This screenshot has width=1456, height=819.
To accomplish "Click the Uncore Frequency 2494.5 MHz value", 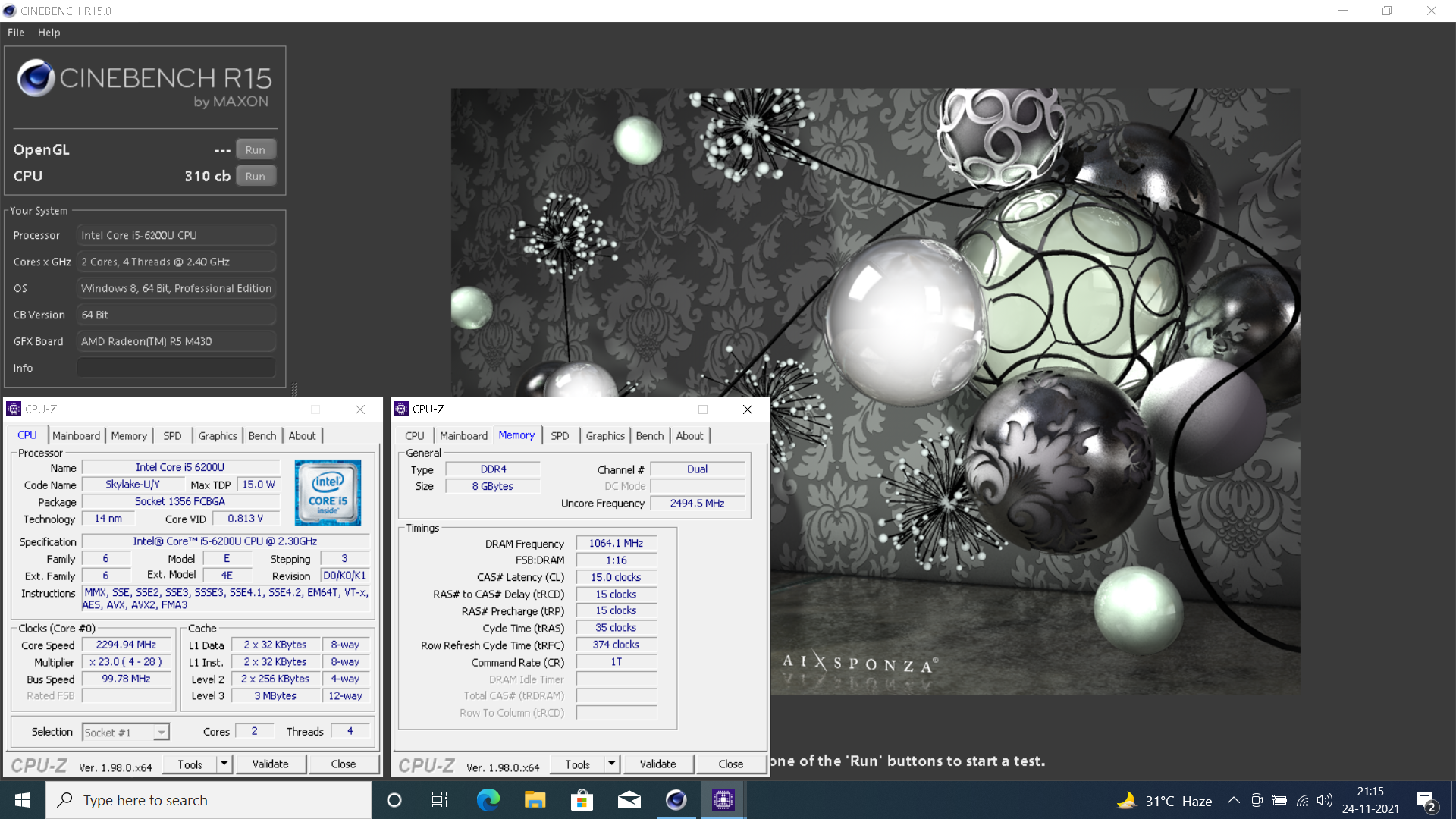I will tap(697, 503).
